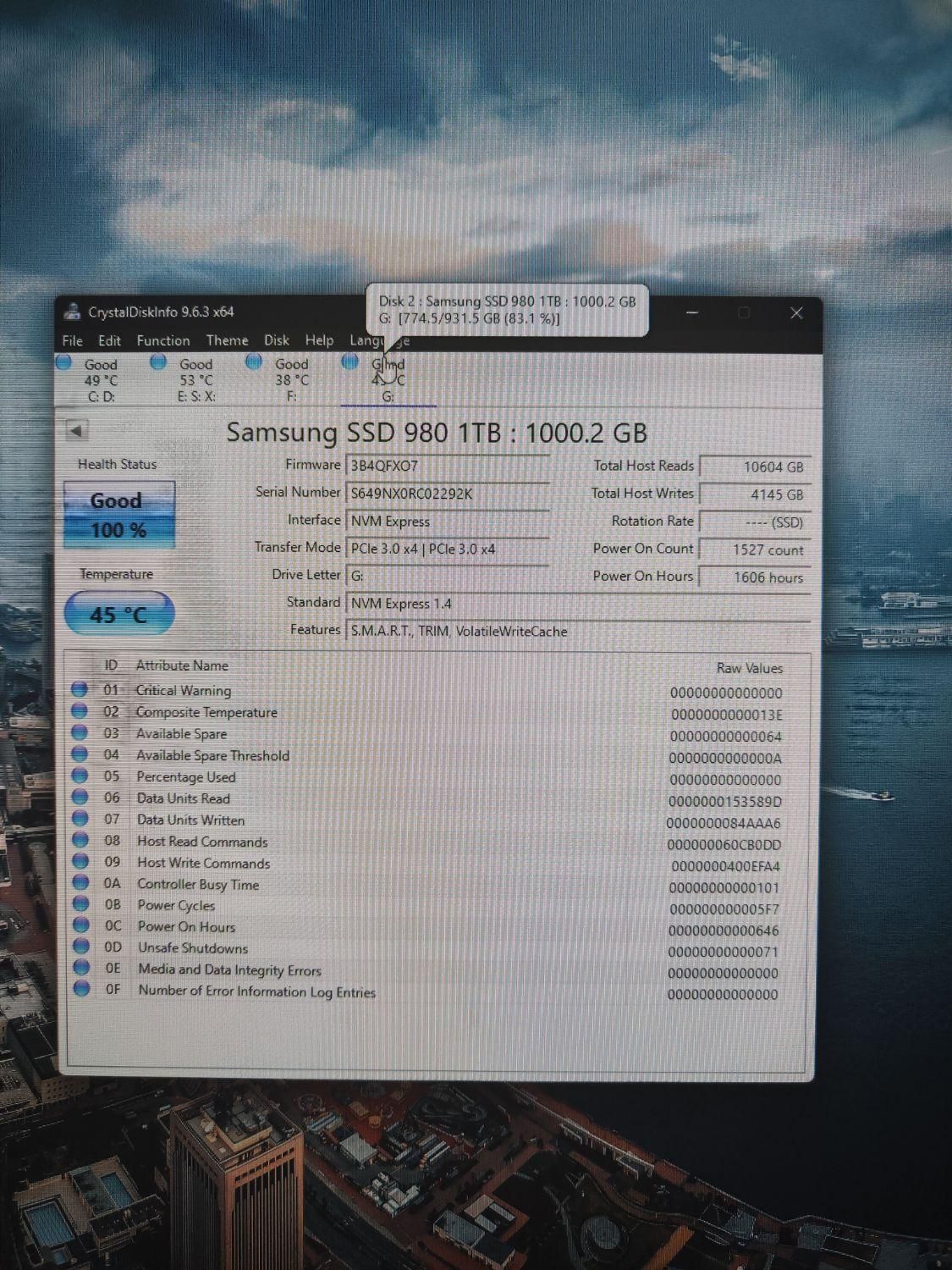Image resolution: width=952 pixels, height=1270 pixels.
Task: Click the Total Host Writes value 4145 GB
Action: click(755, 494)
